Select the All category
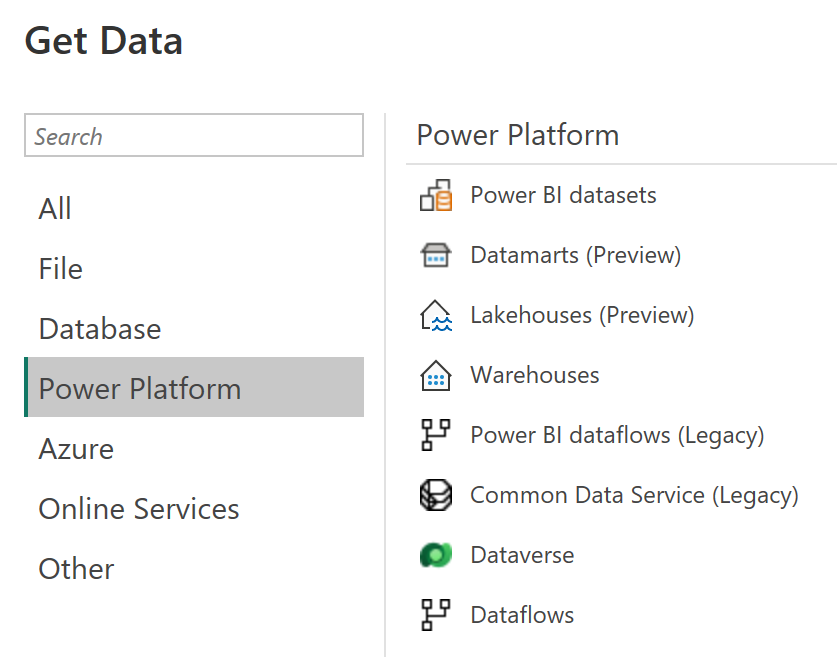837x657 pixels. coord(194,208)
